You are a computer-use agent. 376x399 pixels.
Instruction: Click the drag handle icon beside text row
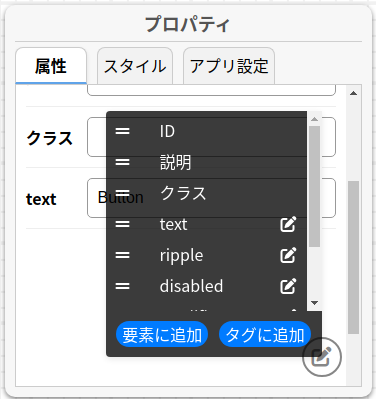tap(122, 224)
